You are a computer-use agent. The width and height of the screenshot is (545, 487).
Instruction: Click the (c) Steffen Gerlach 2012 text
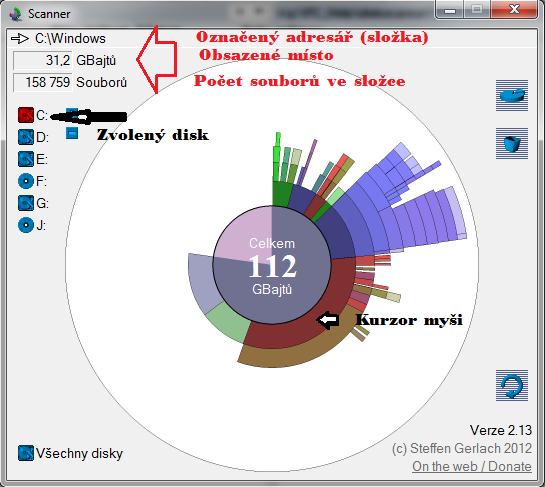pyautogui.click(x=462, y=448)
